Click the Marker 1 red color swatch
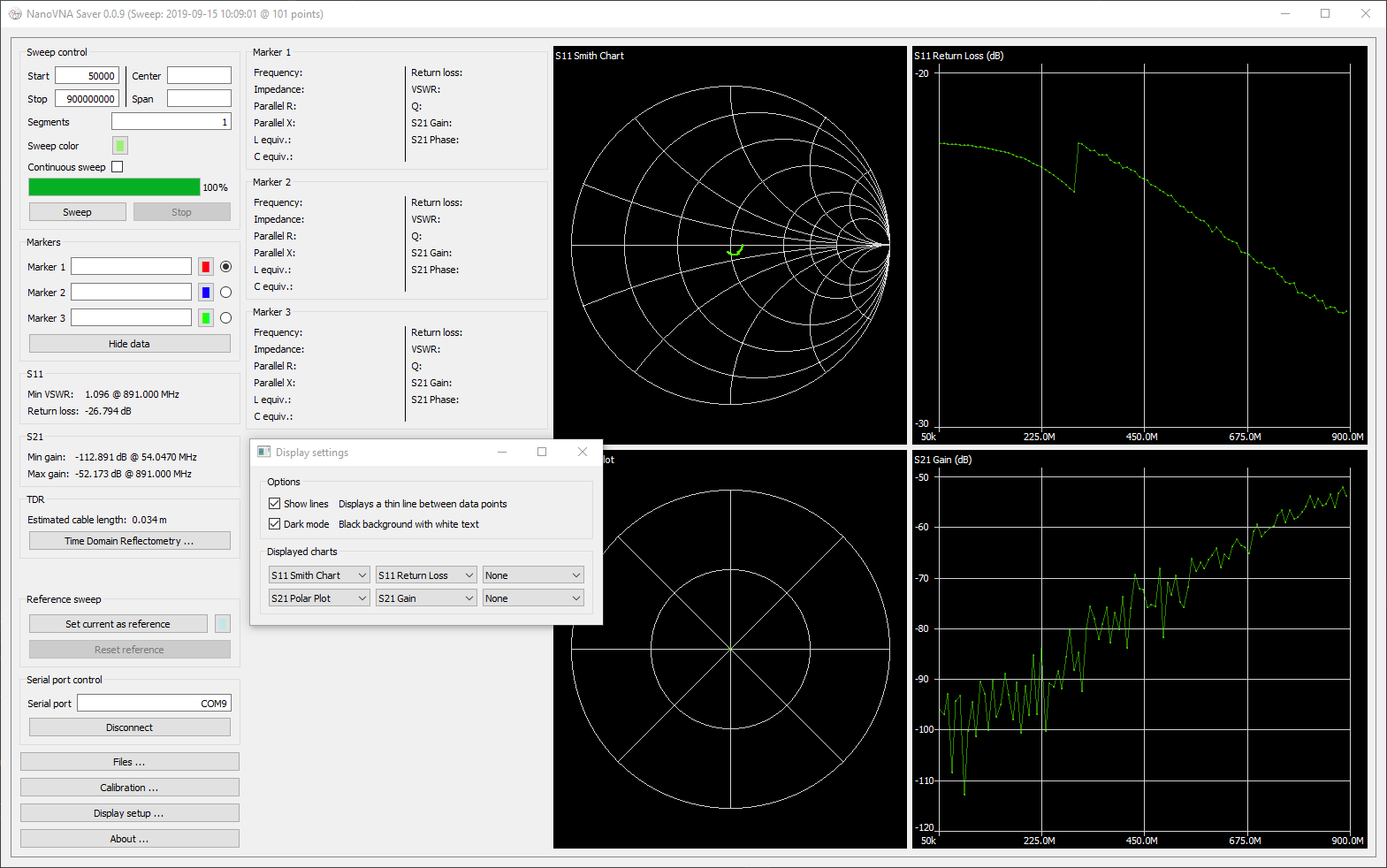 (206, 267)
